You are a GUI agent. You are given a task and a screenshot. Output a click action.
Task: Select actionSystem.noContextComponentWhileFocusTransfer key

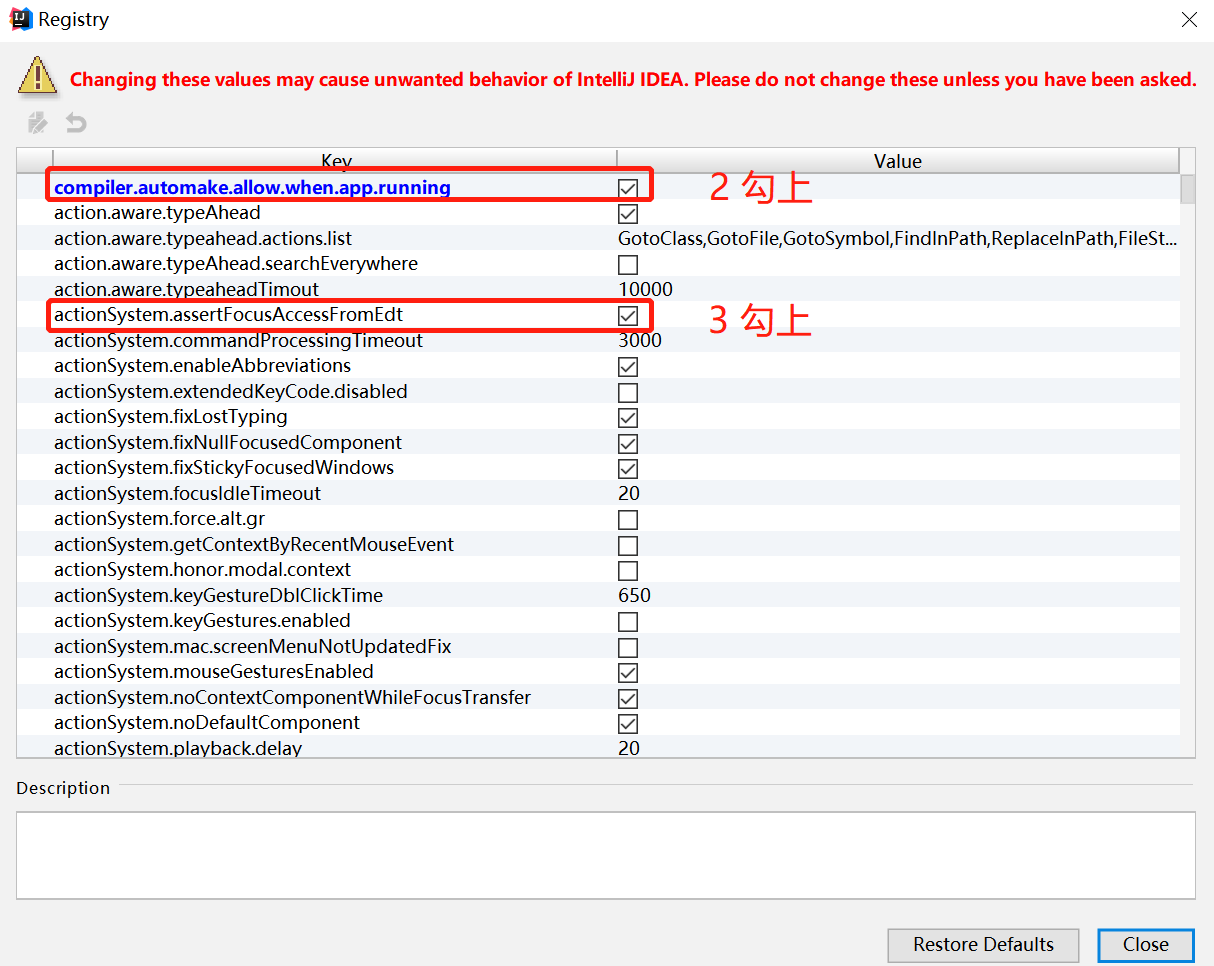[x=293, y=698]
